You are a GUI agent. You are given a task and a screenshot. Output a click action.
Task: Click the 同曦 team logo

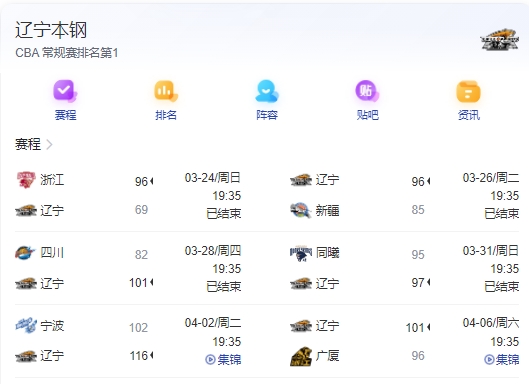pos(301,253)
